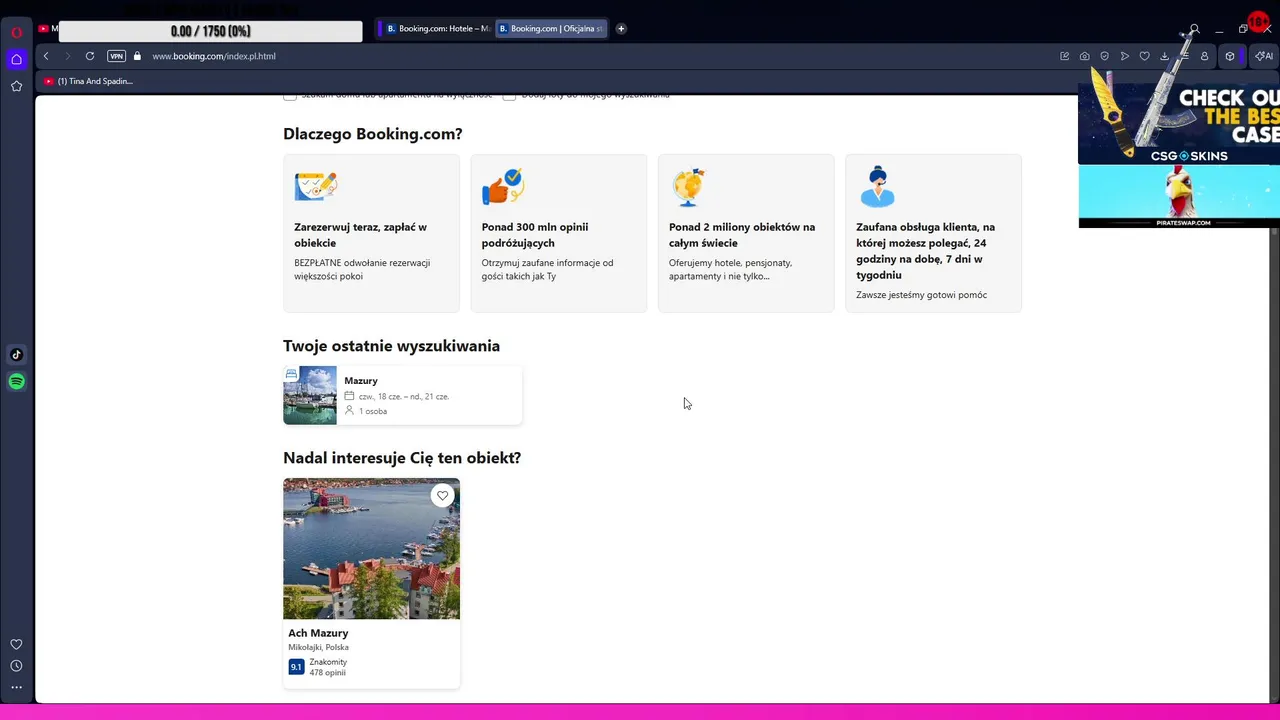
Task: Open the downloads arrow icon
Action: [1164, 56]
